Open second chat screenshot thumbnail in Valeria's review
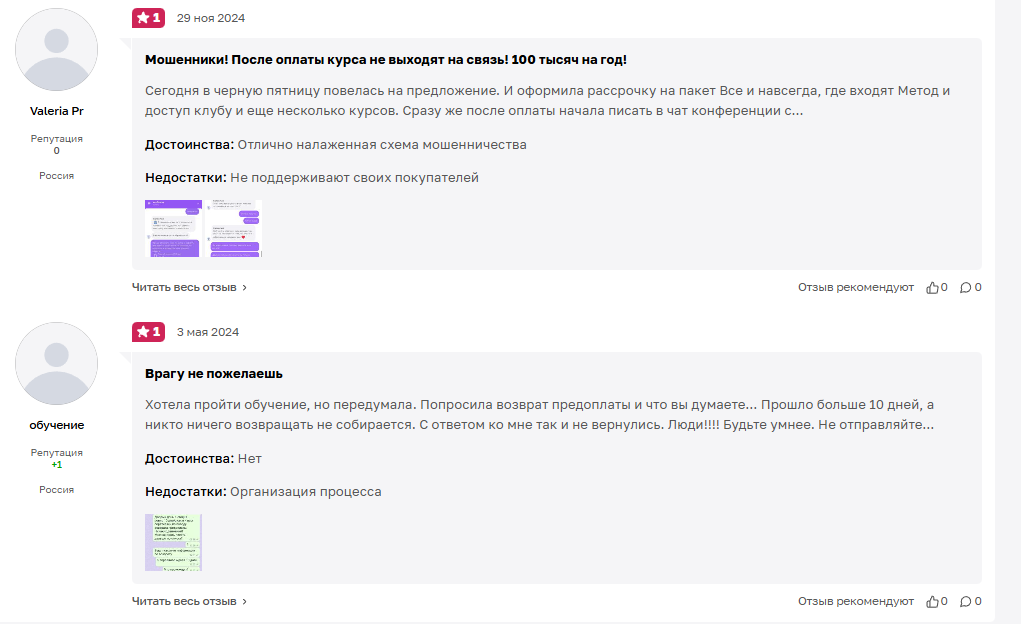Viewport: 1021px width, 624px height. click(233, 228)
